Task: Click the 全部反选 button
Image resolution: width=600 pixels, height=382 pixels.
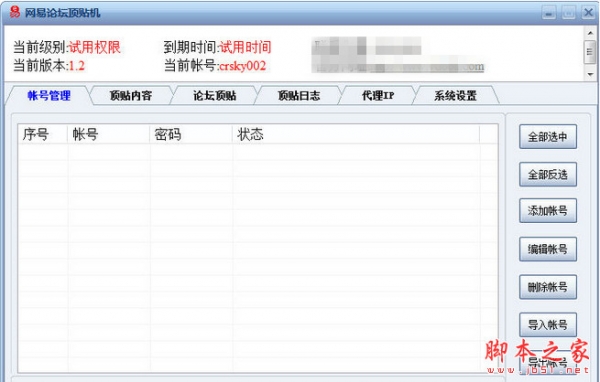Action: [x=548, y=175]
